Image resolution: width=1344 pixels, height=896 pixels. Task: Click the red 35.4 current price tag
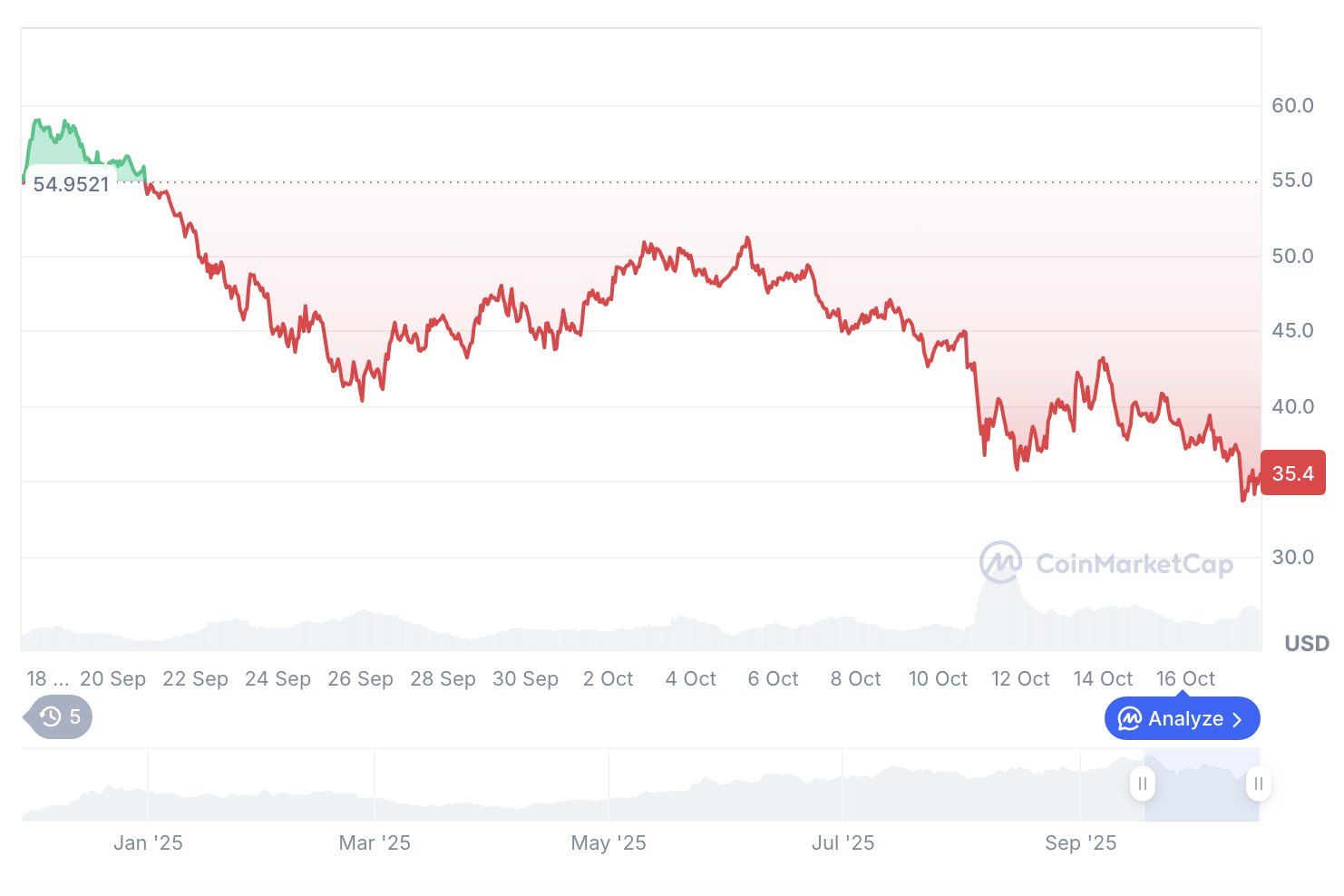click(1292, 473)
